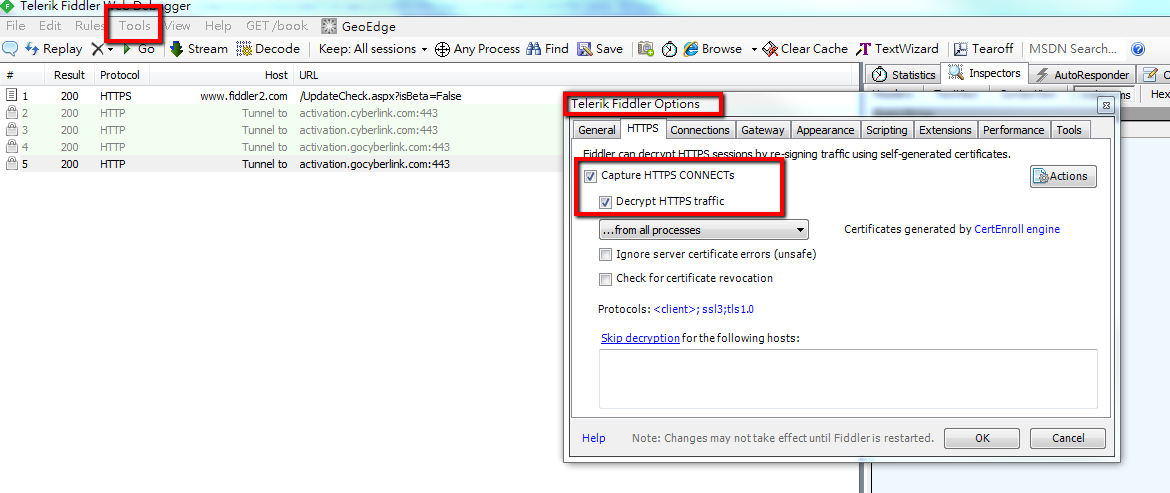Click the Any Process target icon

(x=442, y=48)
